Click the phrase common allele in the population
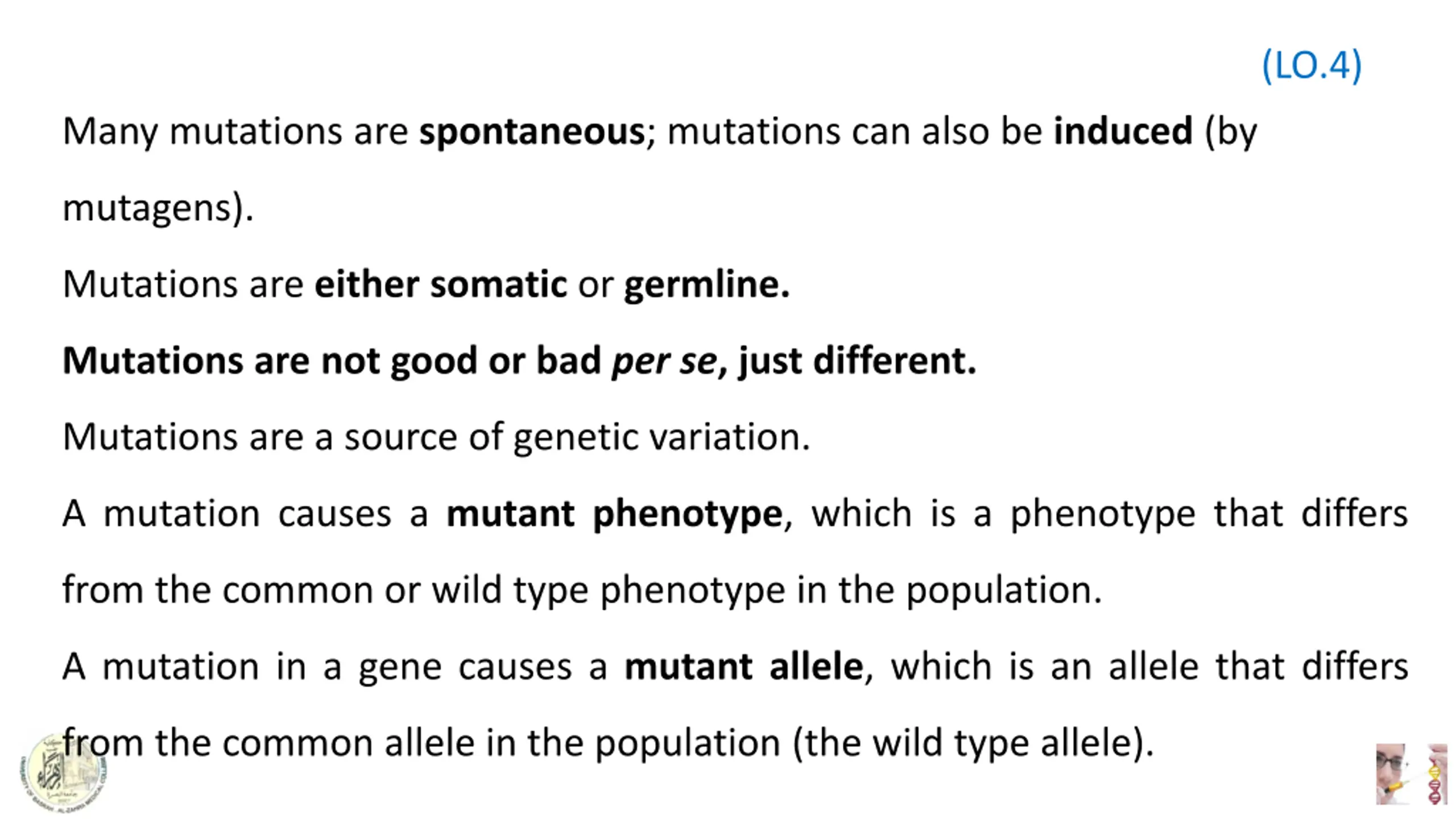This screenshot has width=1456, height=819. [x=501, y=743]
